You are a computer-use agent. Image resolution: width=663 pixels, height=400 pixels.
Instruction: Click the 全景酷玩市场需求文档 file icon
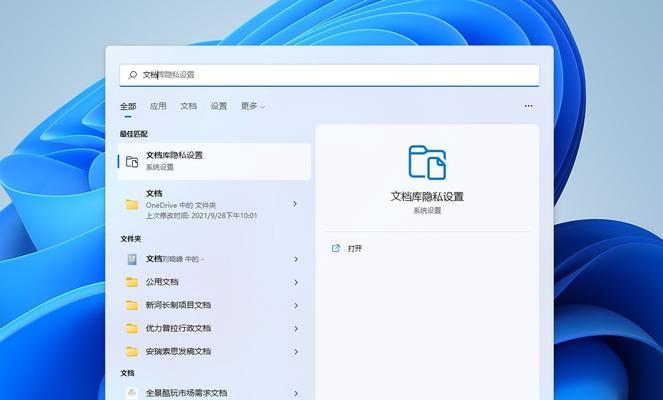click(x=132, y=393)
